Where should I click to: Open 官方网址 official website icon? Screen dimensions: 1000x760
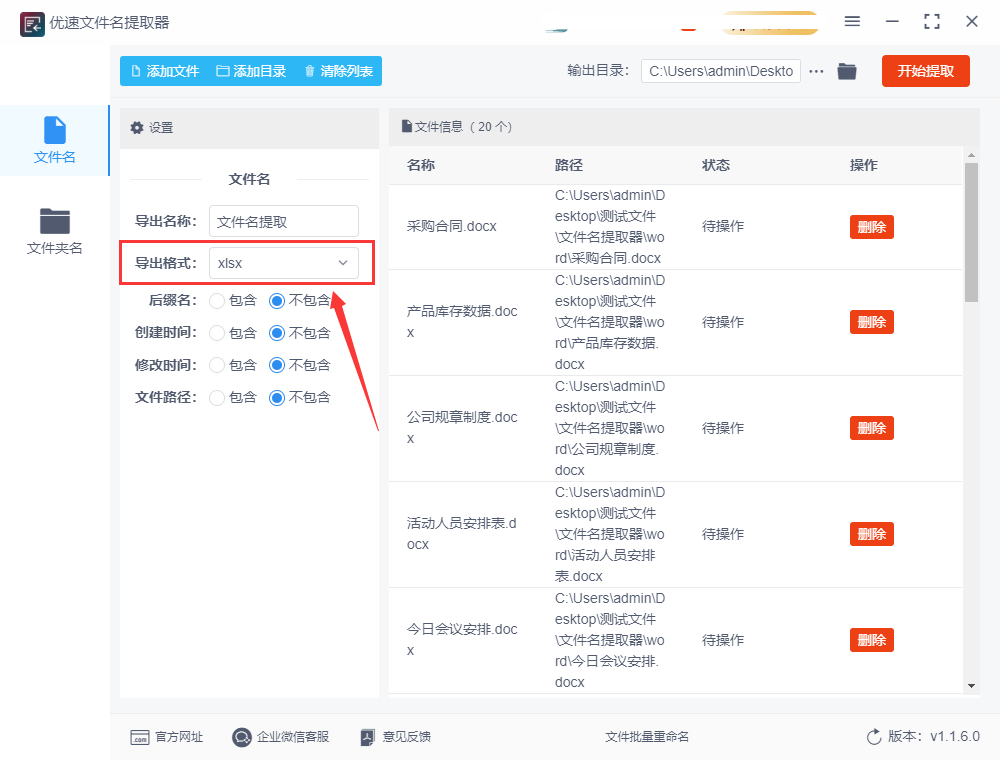click(140, 737)
